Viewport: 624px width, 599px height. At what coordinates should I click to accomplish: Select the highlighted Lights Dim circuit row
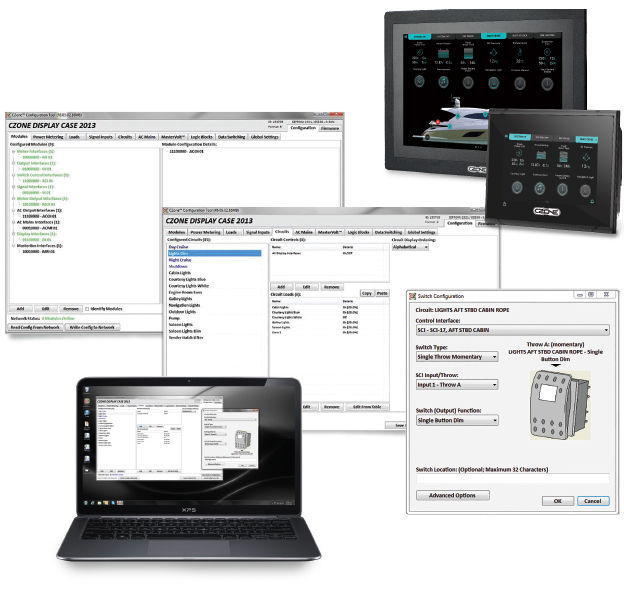tap(214, 254)
